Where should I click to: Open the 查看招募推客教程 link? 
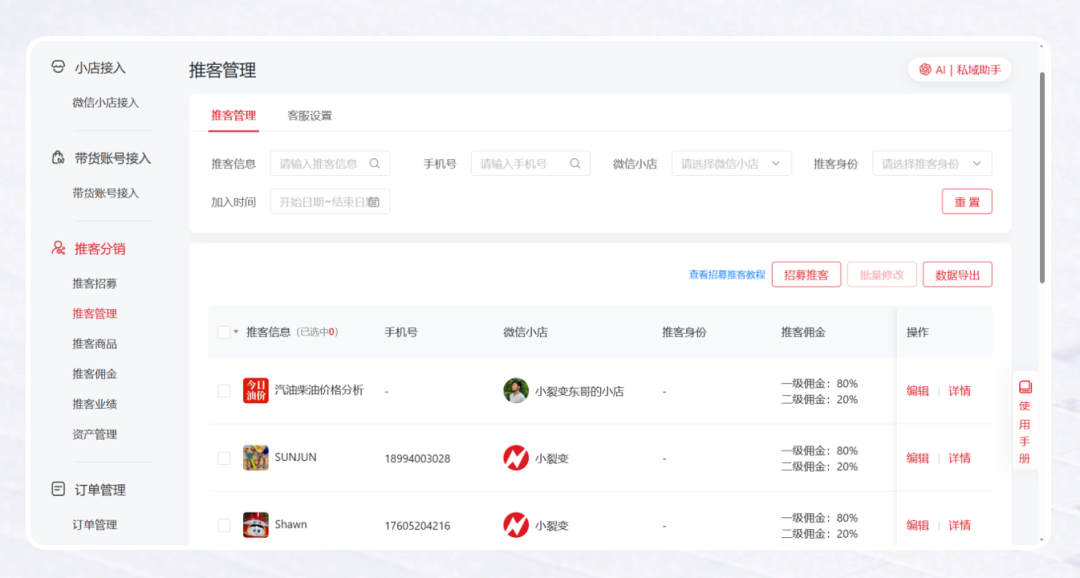click(723, 274)
